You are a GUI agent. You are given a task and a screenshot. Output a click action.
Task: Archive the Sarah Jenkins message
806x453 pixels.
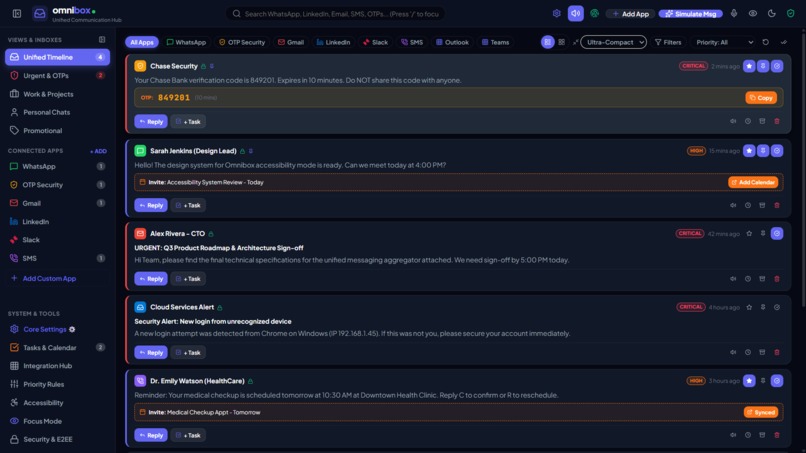[762, 205]
